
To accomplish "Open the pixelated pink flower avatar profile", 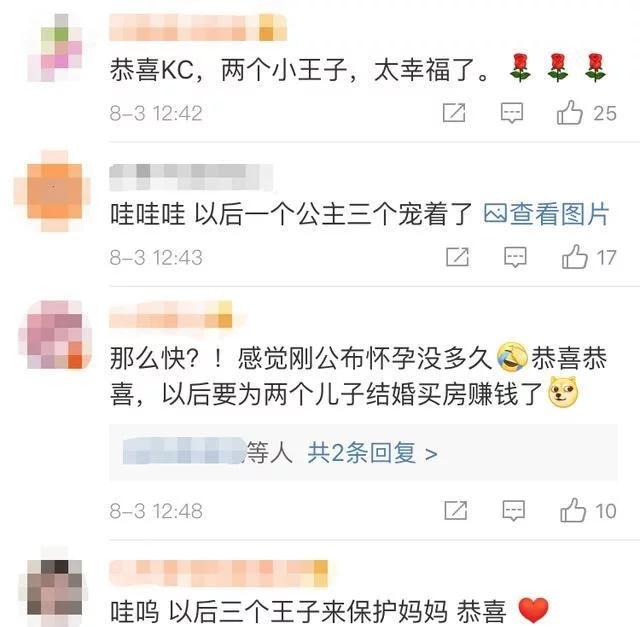I will [x=55, y=48].
